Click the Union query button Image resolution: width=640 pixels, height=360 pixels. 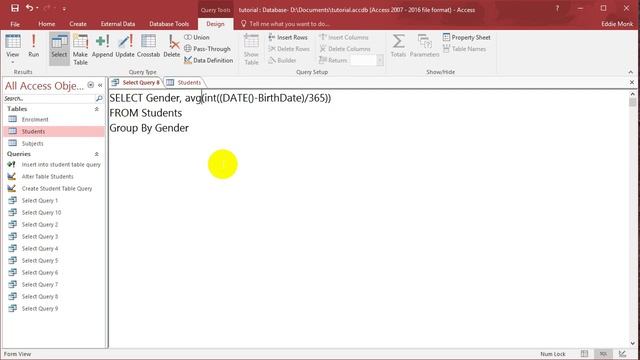pyautogui.click(x=197, y=37)
